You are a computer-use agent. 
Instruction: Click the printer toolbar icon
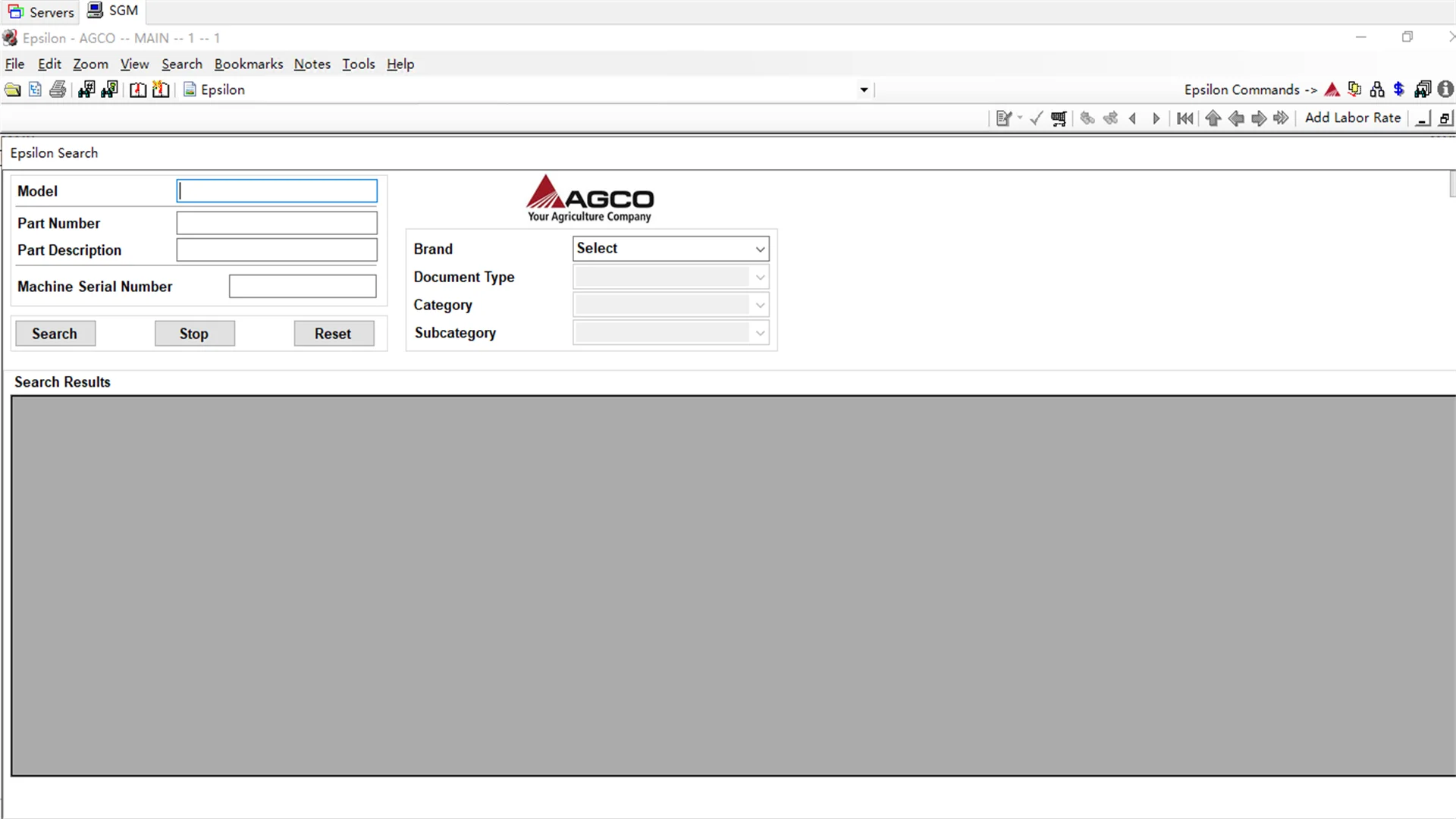pos(58,89)
